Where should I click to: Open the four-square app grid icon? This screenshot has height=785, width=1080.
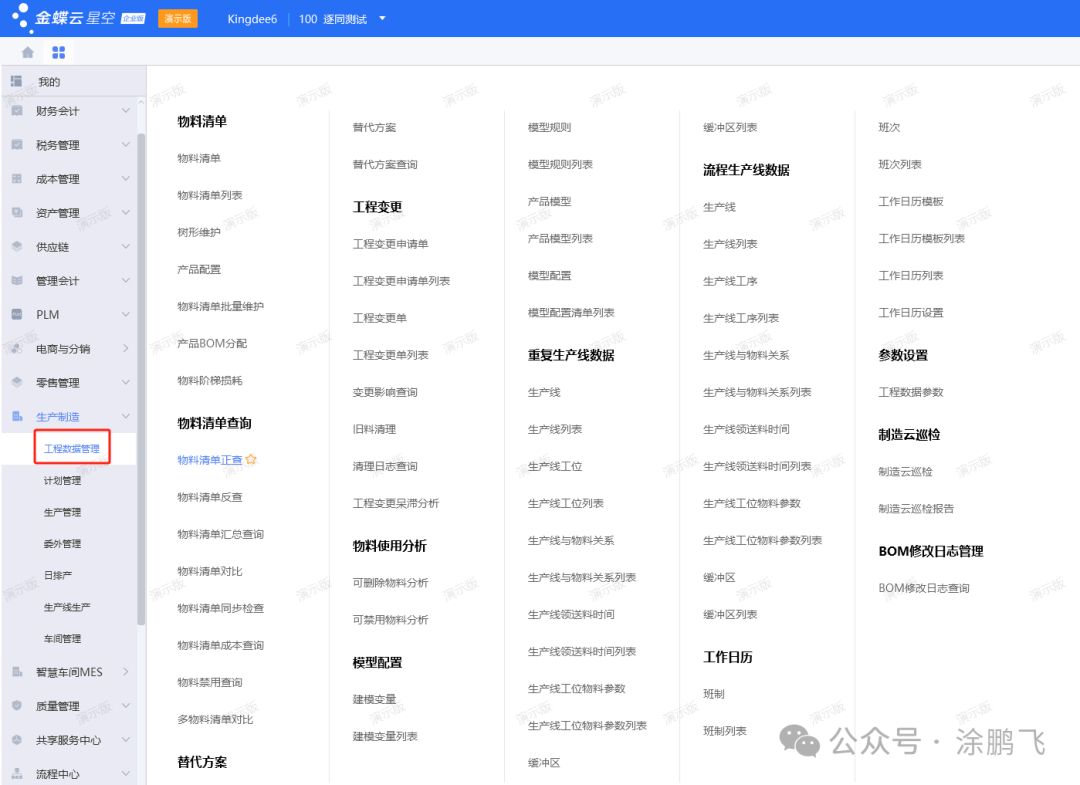point(58,52)
